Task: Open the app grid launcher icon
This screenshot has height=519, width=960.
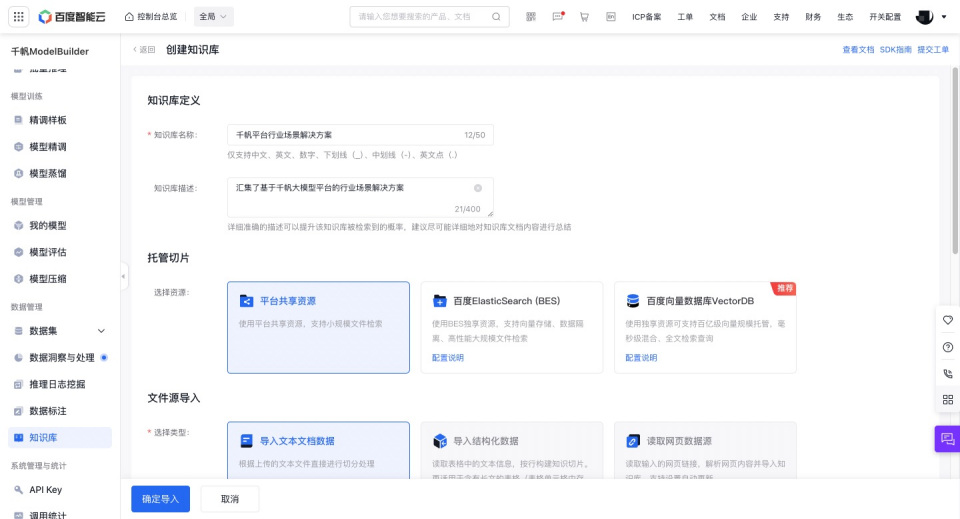Action: (x=19, y=17)
